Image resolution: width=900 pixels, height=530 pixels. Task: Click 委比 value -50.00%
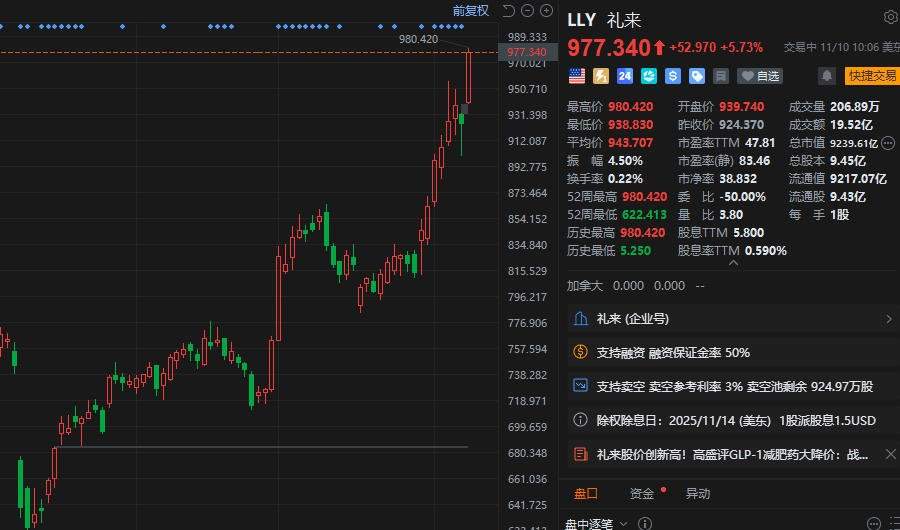point(742,196)
